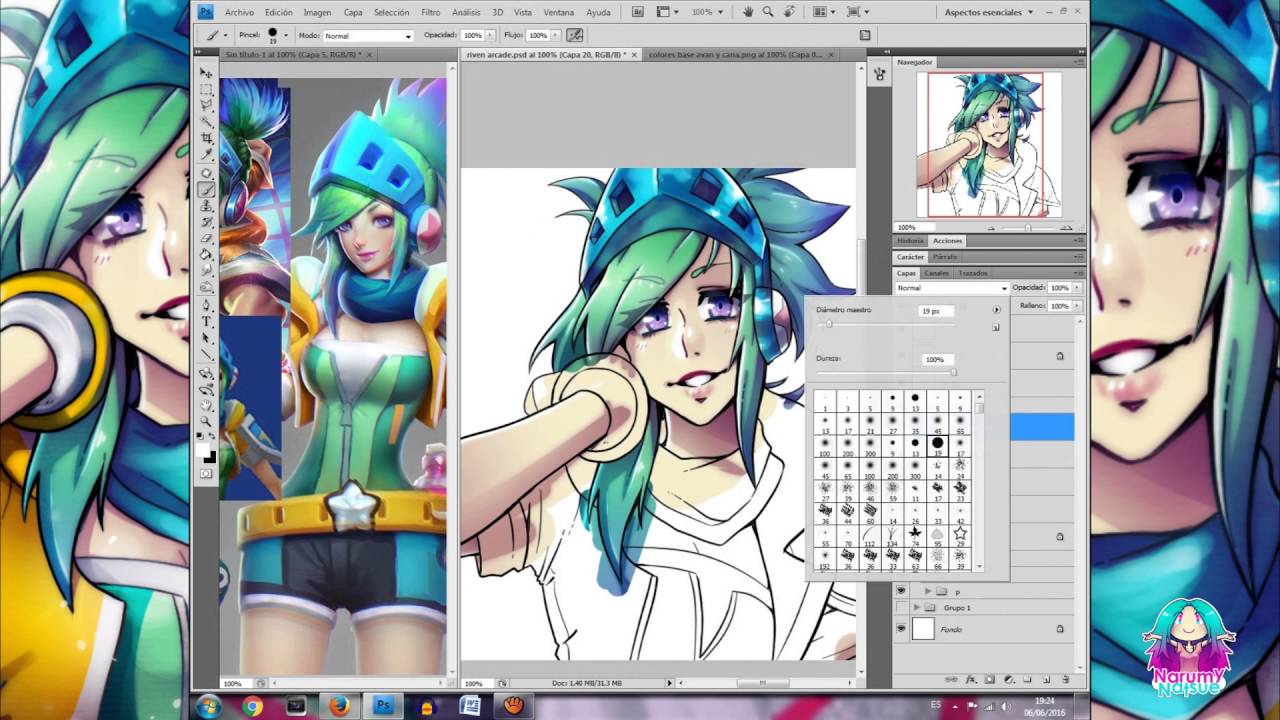The height and width of the screenshot is (720, 1280).
Task: Open Aspectos esenciales workspace dropdown
Action: [x=989, y=12]
